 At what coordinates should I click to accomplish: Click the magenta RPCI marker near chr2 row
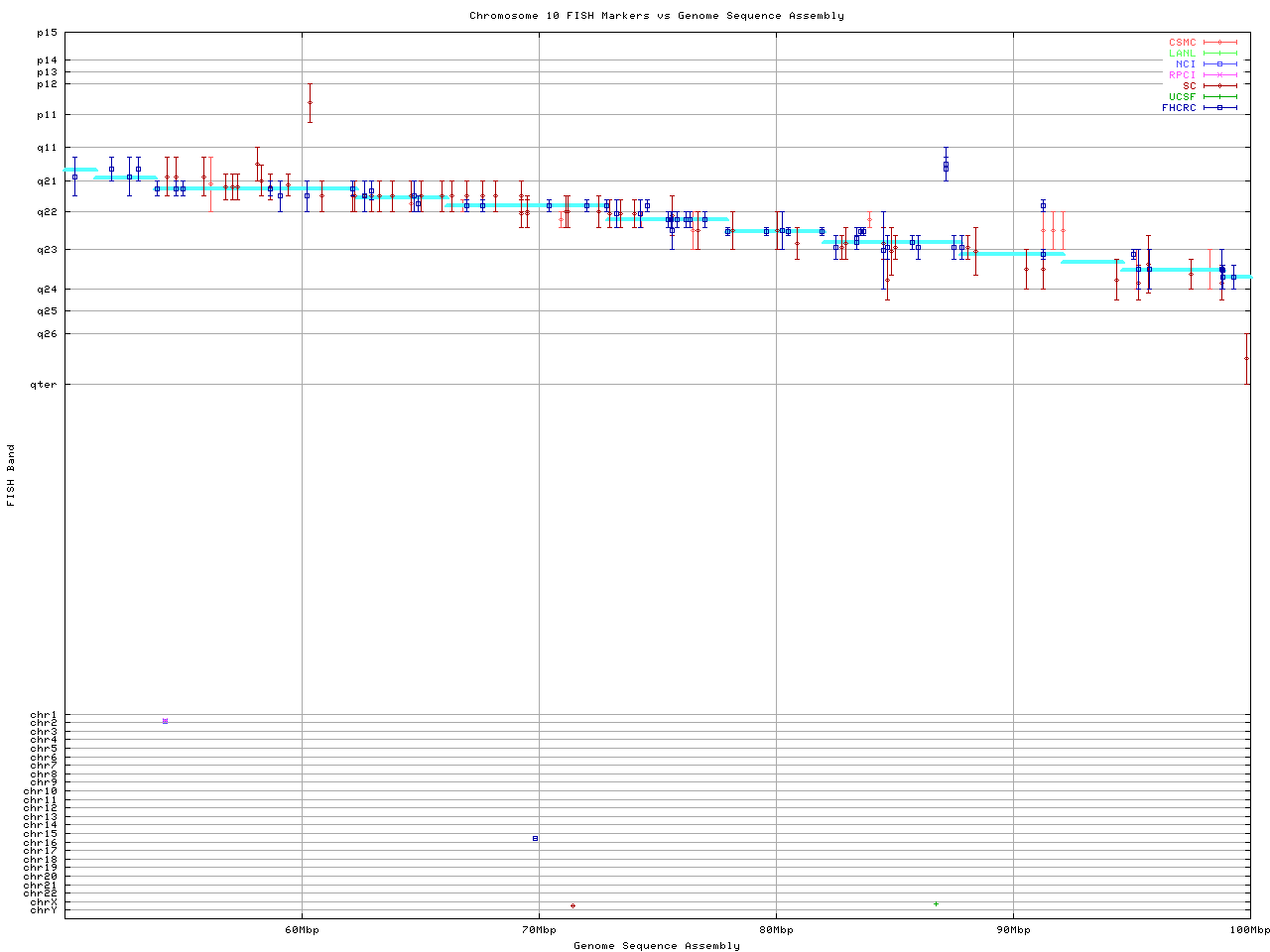(x=165, y=721)
